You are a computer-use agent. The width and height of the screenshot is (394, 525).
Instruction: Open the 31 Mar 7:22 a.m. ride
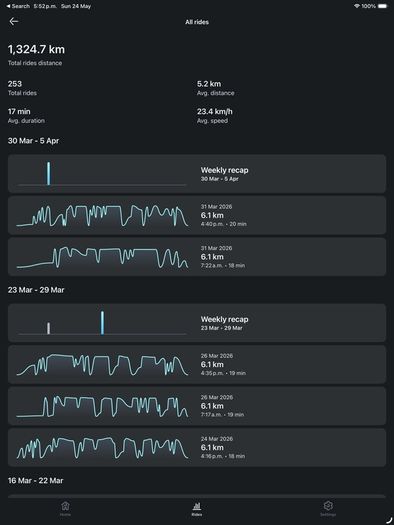point(197,257)
